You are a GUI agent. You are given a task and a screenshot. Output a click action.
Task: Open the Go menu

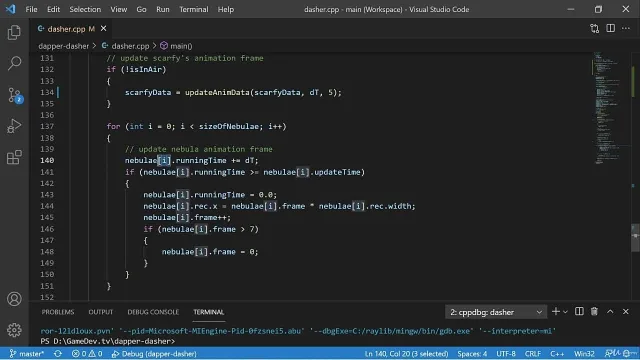pyautogui.click(x=141, y=9)
